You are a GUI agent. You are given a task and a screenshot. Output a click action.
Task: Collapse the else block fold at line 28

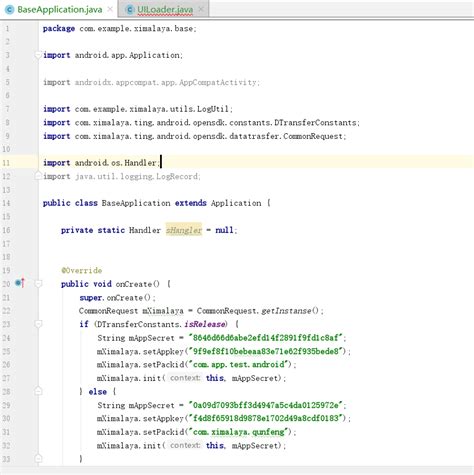point(38,391)
